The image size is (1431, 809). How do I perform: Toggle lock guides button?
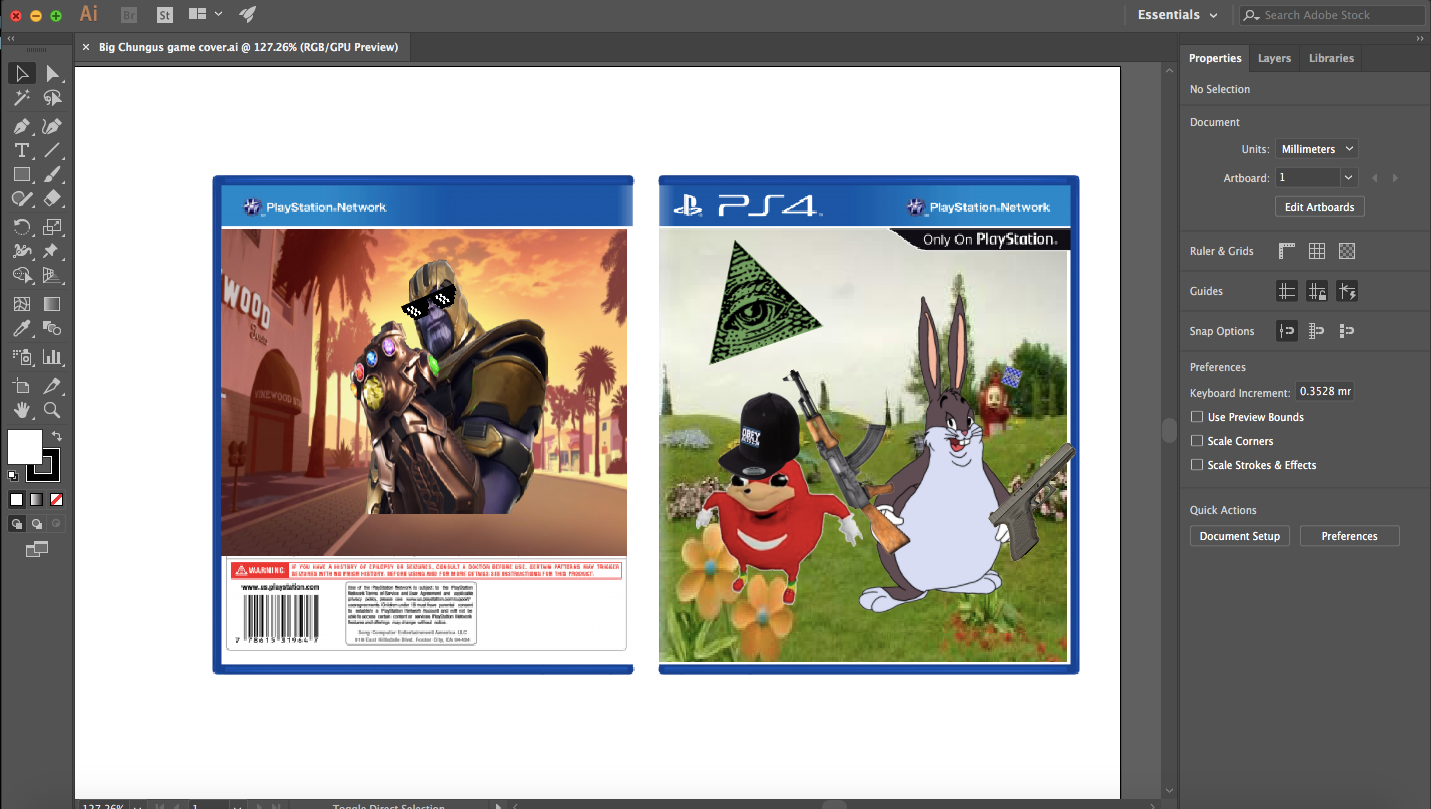pyautogui.click(x=1317, y=291)
